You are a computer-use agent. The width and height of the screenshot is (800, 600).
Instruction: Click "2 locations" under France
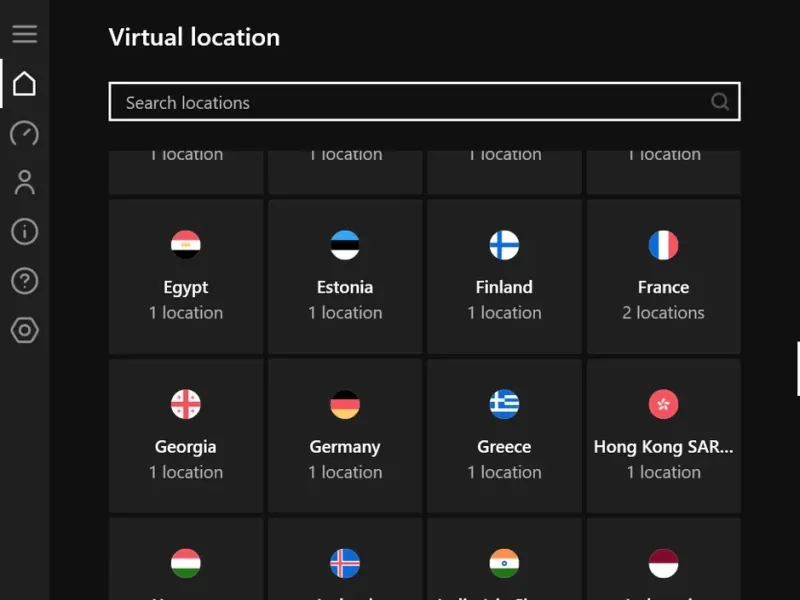click(x=663, y=313)
